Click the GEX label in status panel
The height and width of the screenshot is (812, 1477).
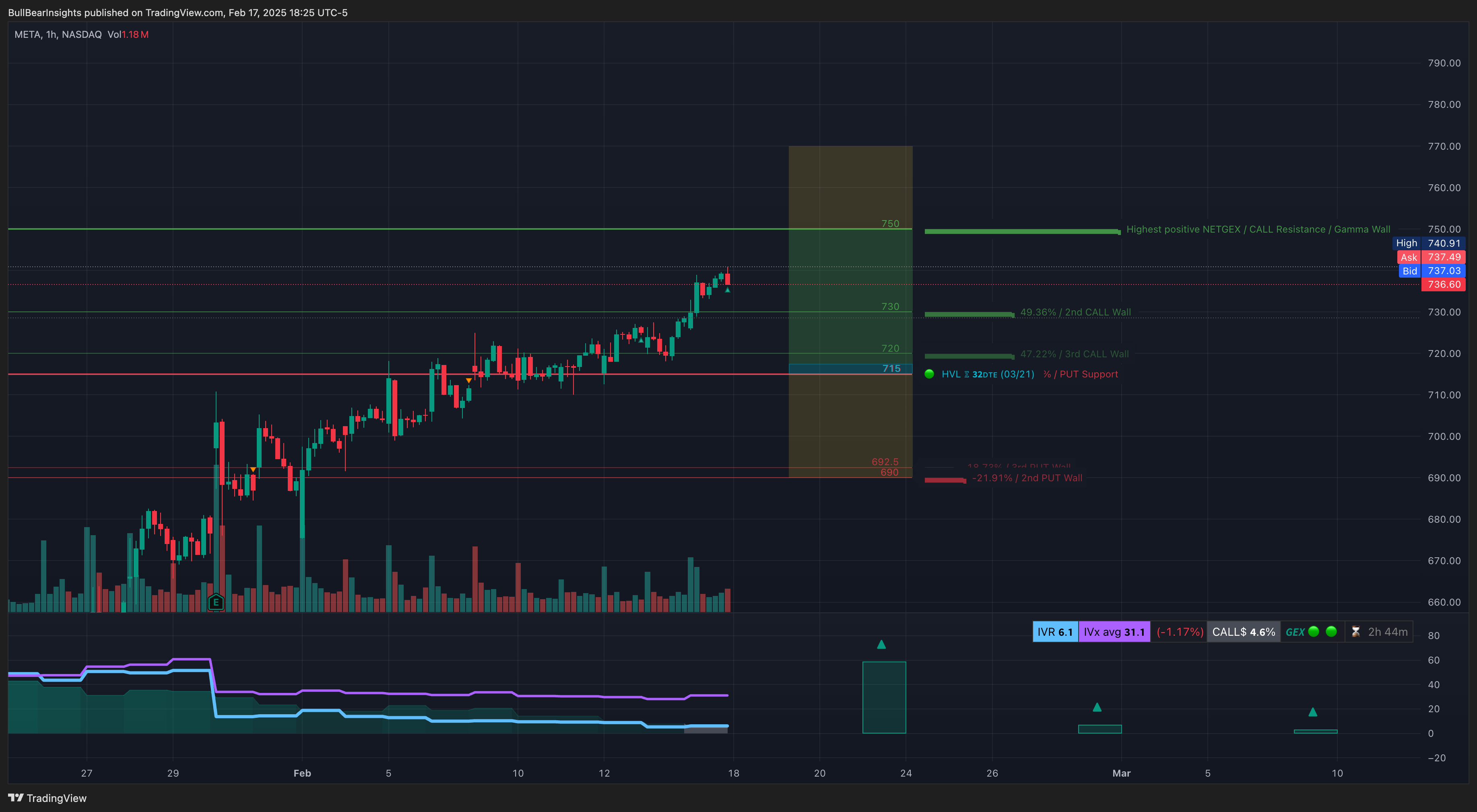(1295, 632)
